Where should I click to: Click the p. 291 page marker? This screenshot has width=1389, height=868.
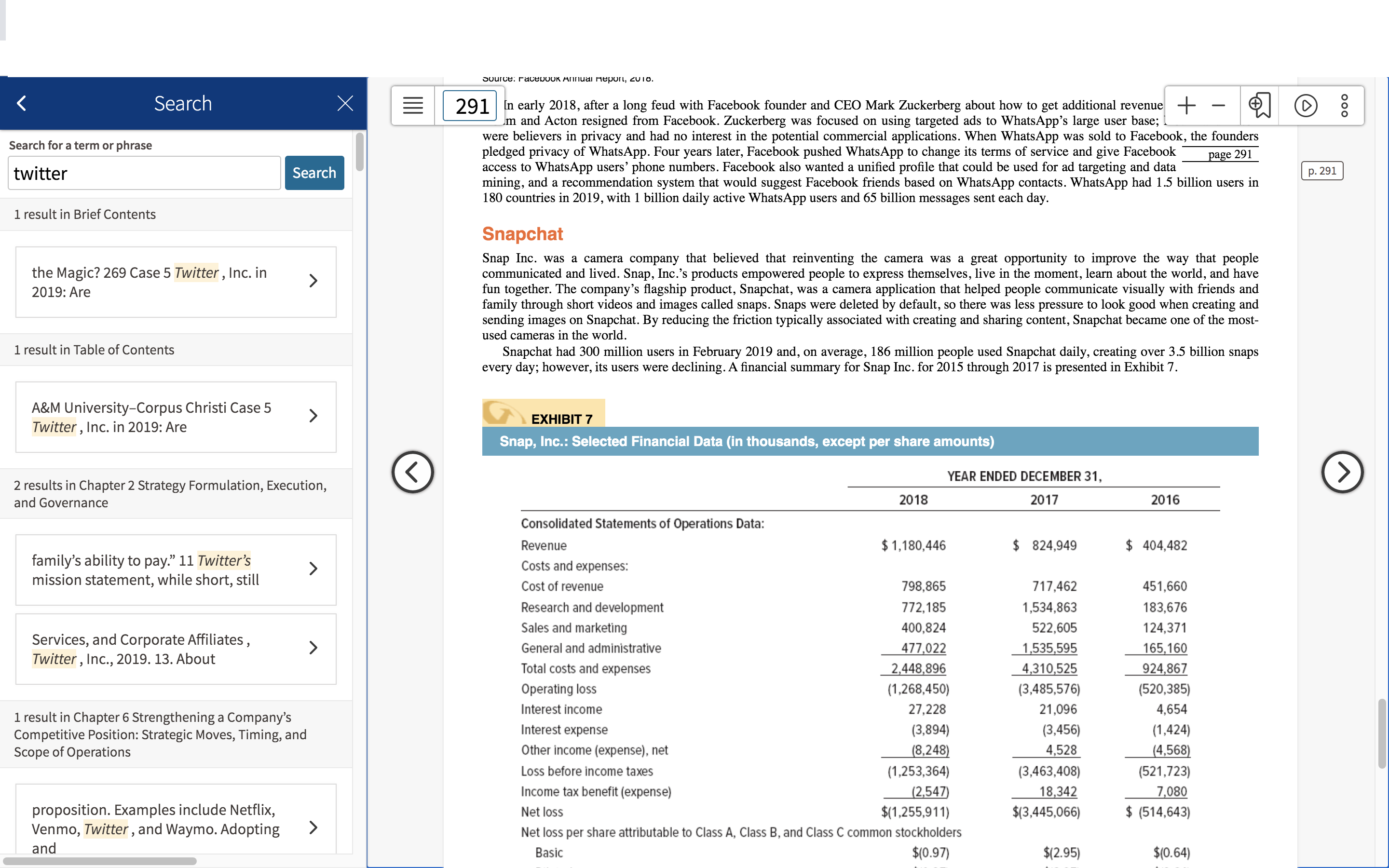click(x=1322, y=171)
